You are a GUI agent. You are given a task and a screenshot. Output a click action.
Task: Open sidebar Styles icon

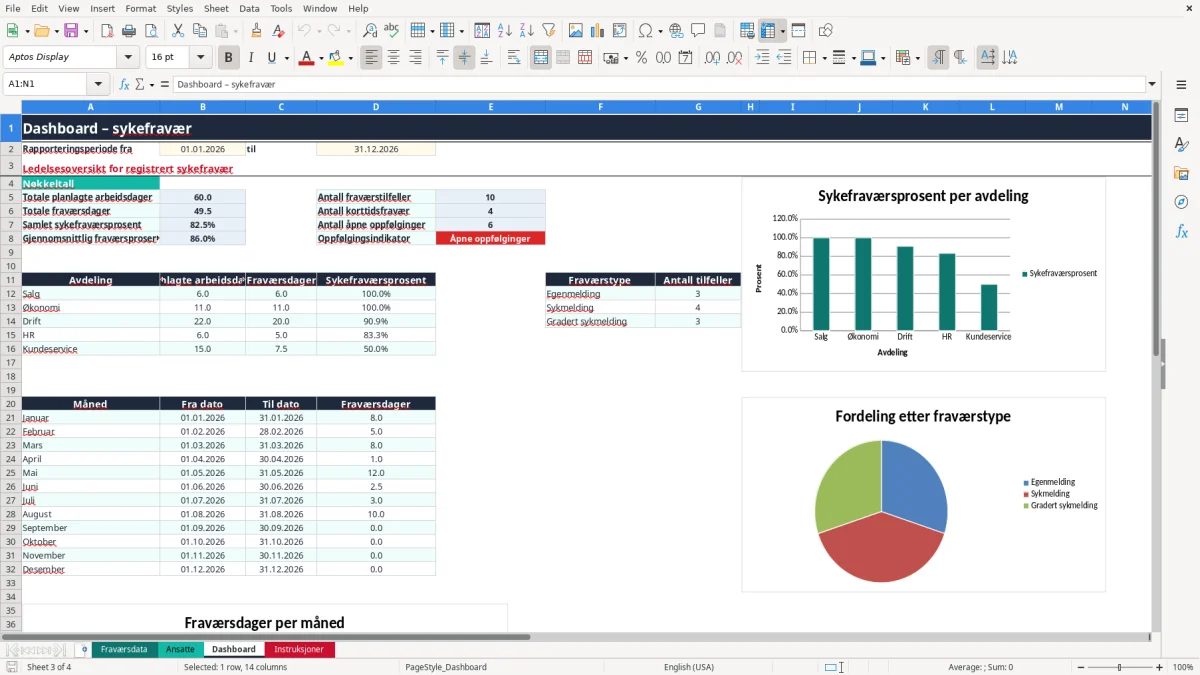point(1181,144)
